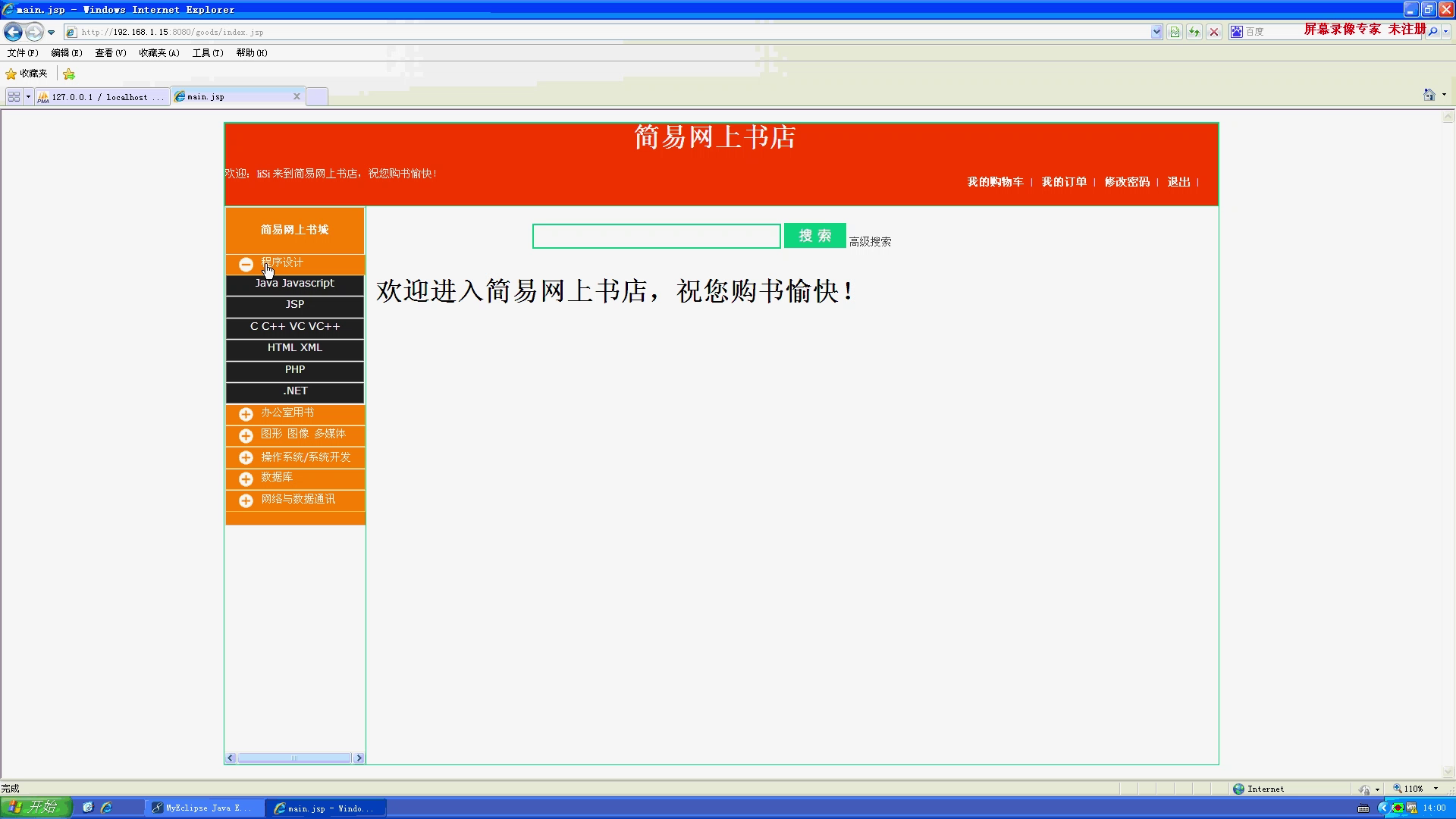
Task: Click the sidebar horizontal scrollbar thumb
Action: click(x=294, y=758)
